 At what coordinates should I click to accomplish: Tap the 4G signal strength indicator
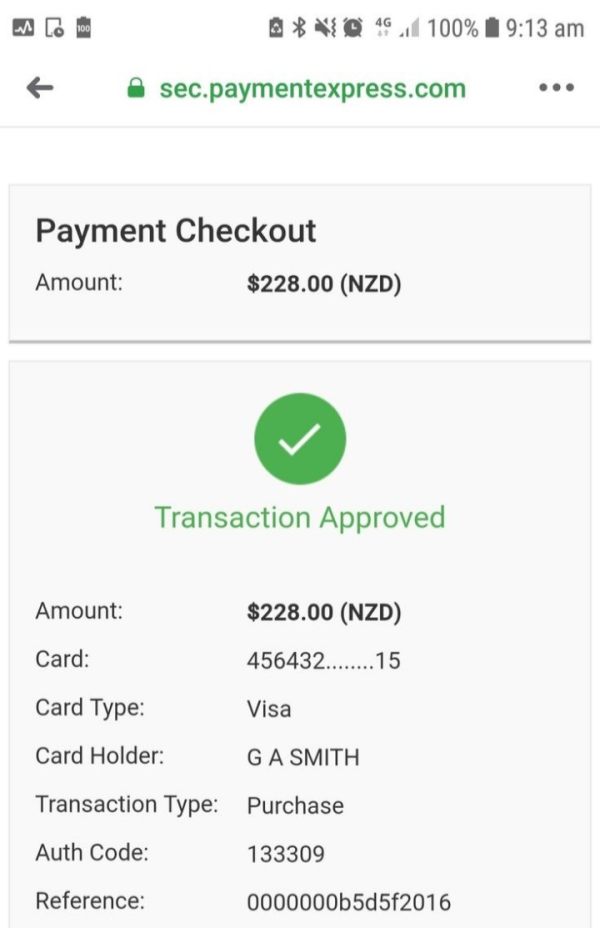click(395, 28)
